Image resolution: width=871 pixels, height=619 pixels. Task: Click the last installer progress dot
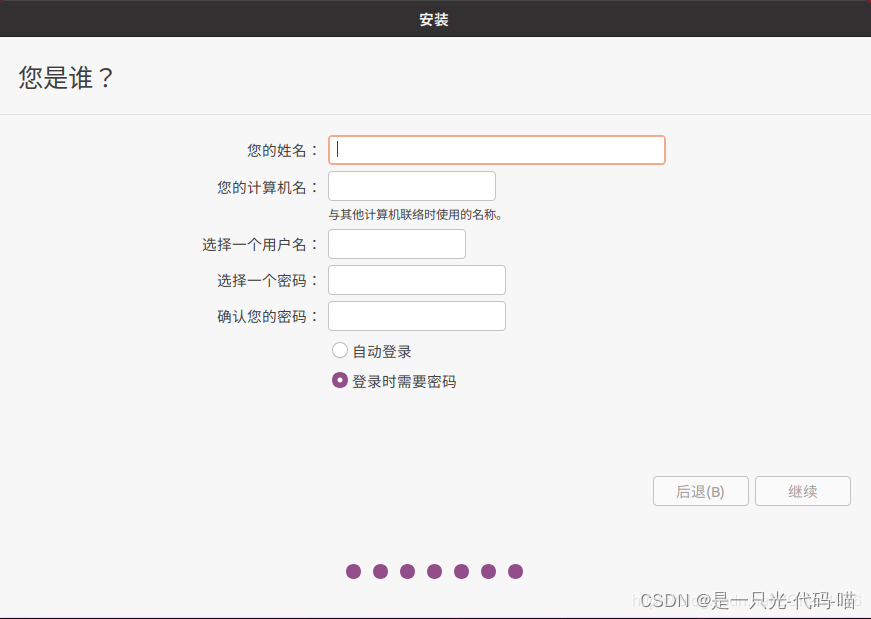pos(515,572)
